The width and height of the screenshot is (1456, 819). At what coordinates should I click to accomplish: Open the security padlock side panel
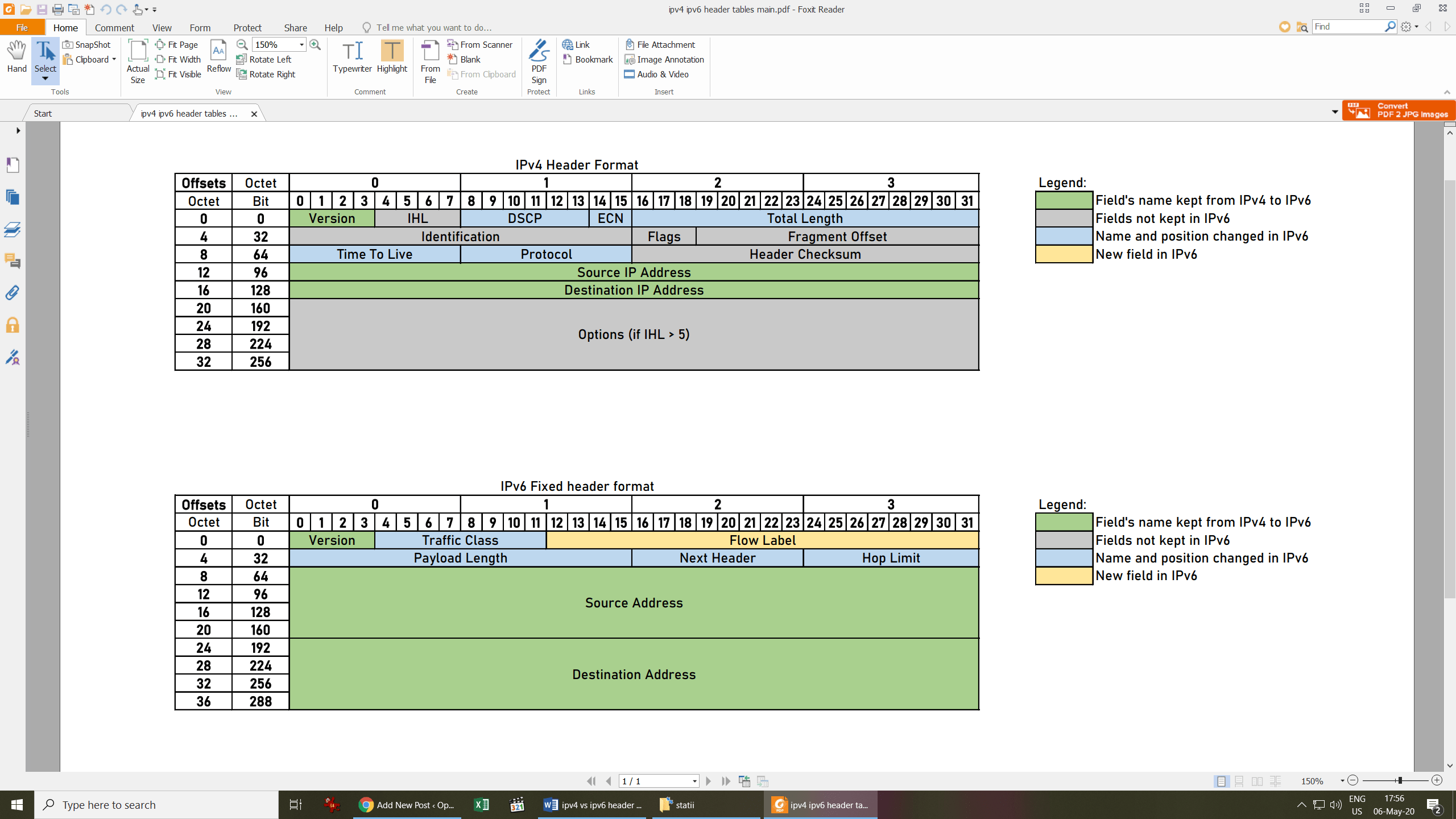13,325
